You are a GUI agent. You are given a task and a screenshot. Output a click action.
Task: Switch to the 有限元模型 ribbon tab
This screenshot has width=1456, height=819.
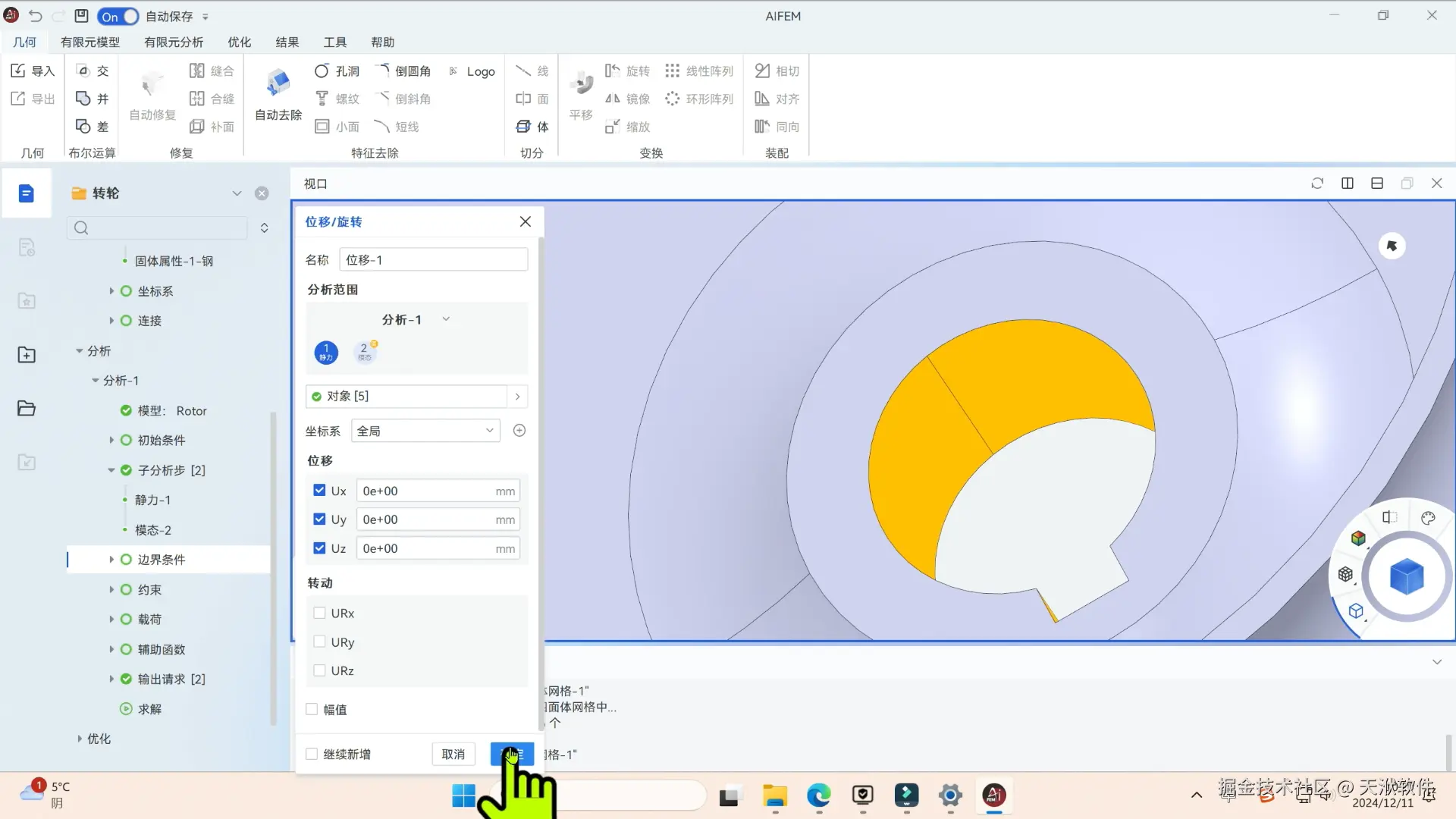pos(90,42)
